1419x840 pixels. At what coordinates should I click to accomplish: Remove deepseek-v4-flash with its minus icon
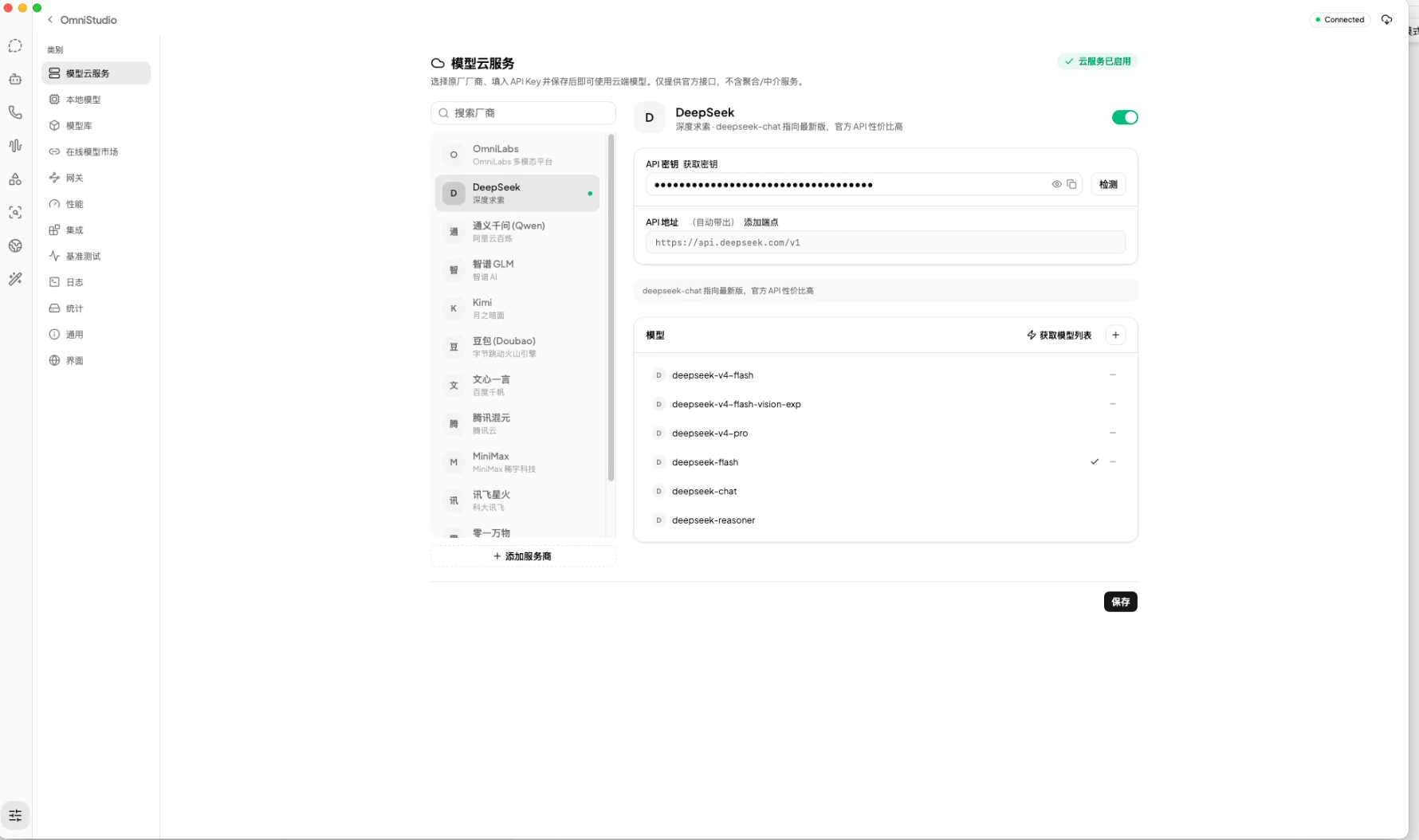[x=1113, y=375]
